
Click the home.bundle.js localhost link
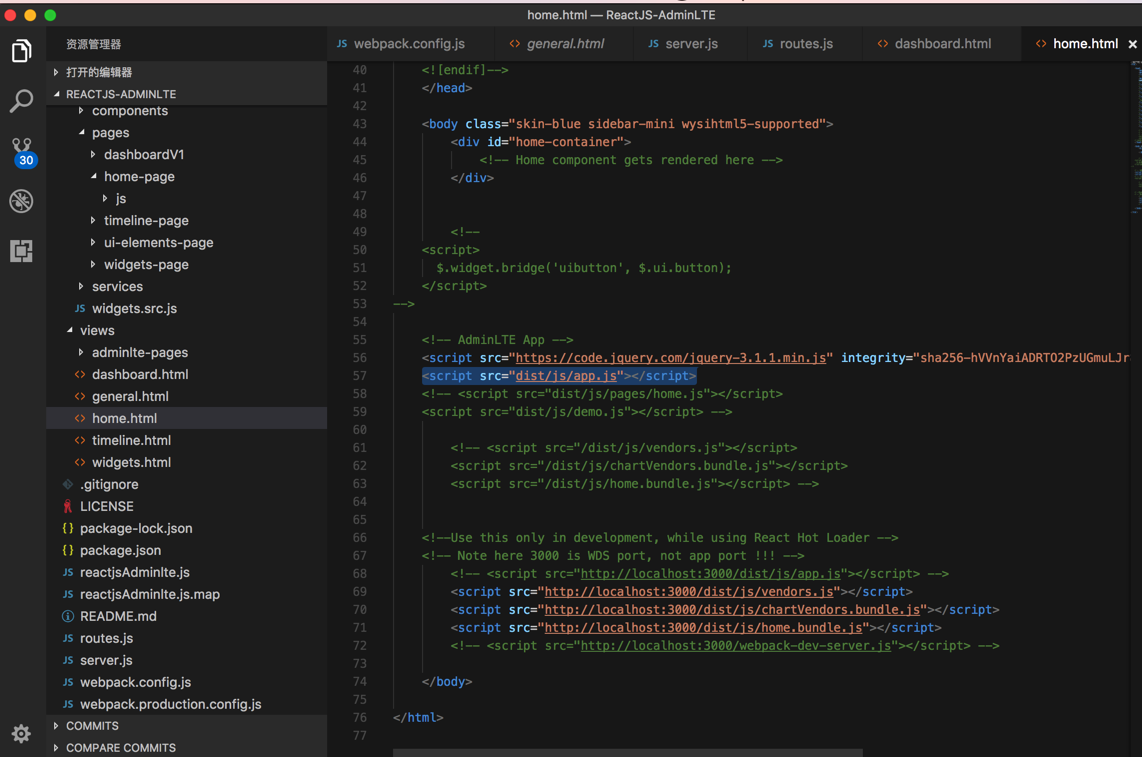tap(703, 628)
